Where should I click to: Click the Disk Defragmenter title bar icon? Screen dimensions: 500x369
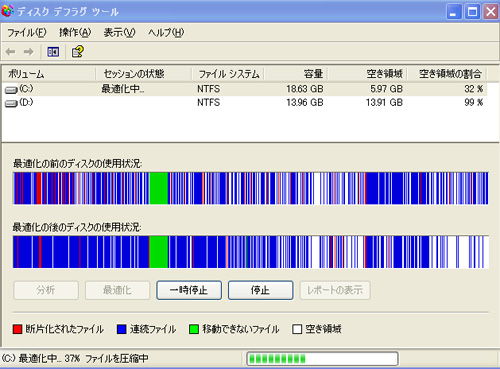[7, 11]
